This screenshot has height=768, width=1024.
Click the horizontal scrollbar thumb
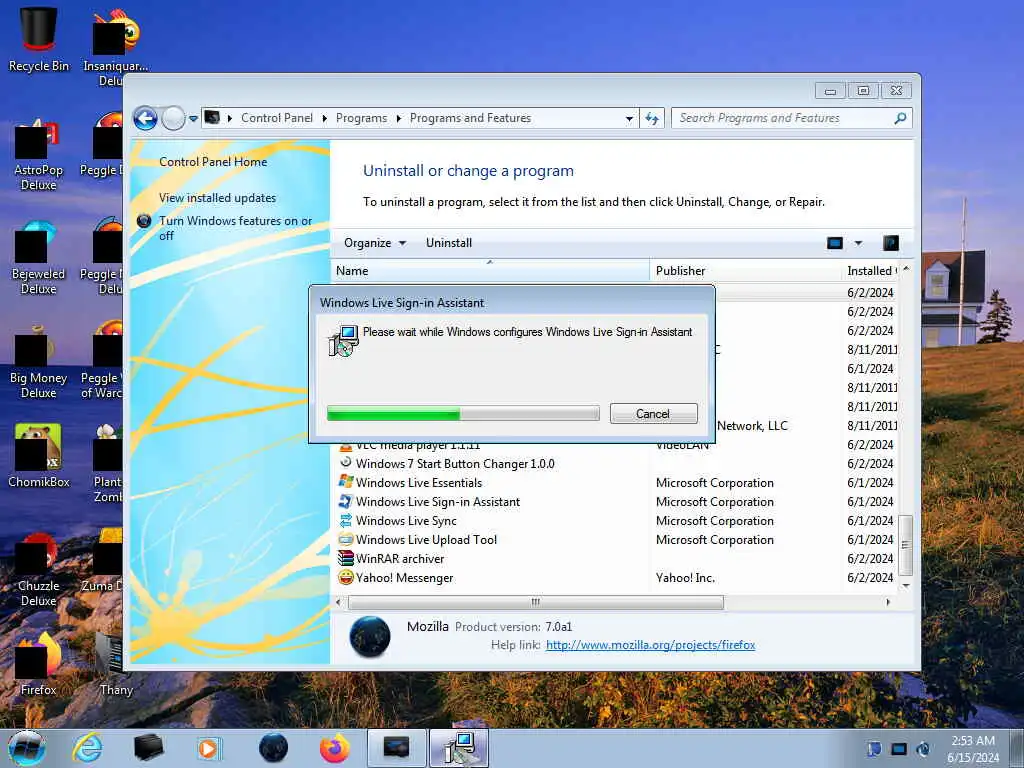coord(536,602)
